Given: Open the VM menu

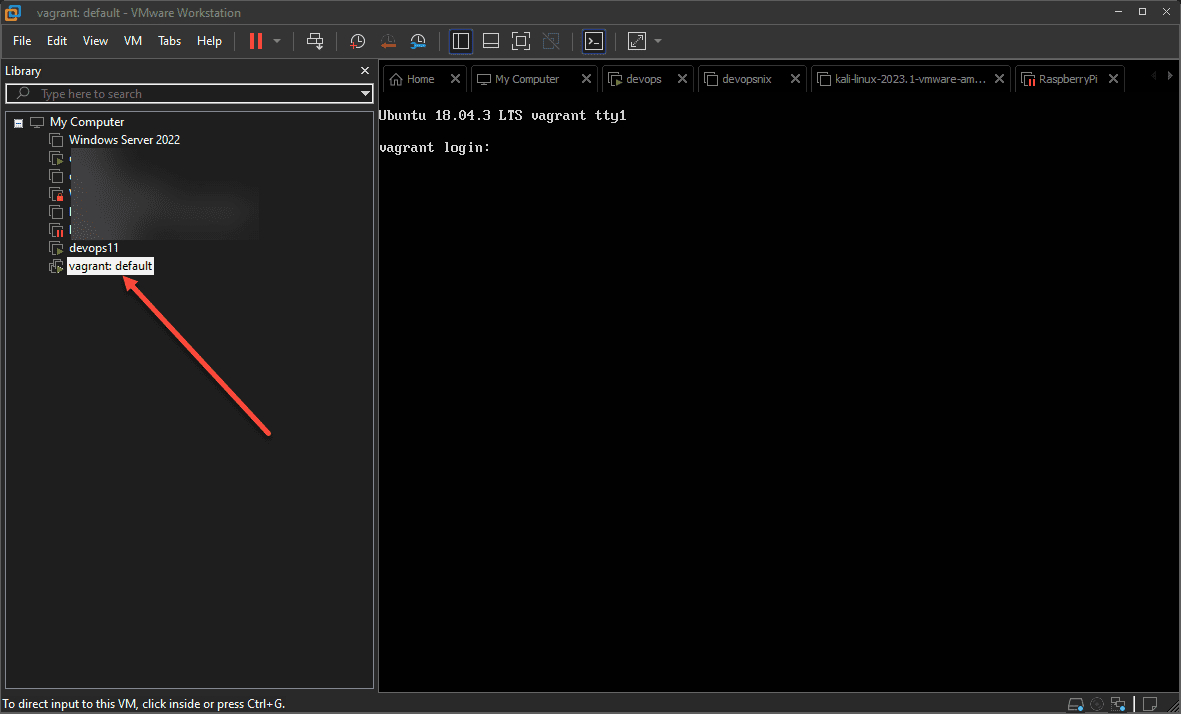Looking at the screenshot, I should click(133, 41).
